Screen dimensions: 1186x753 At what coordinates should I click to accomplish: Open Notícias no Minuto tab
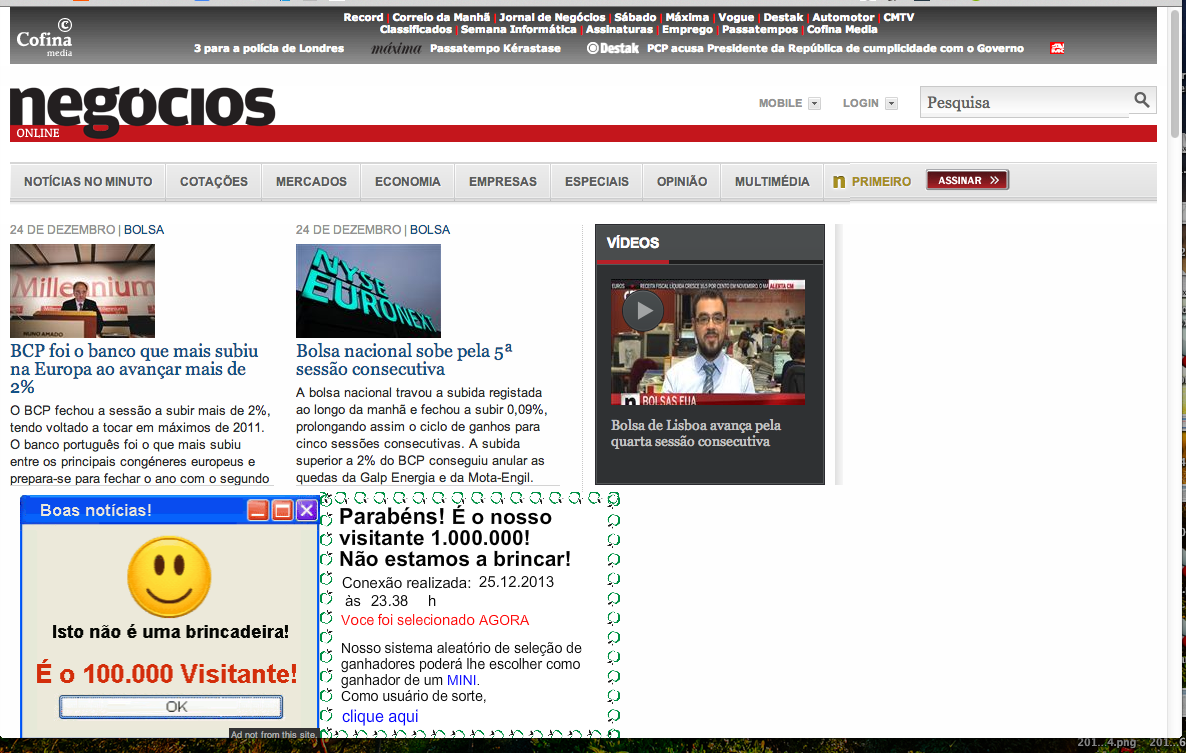pos(88,181)
